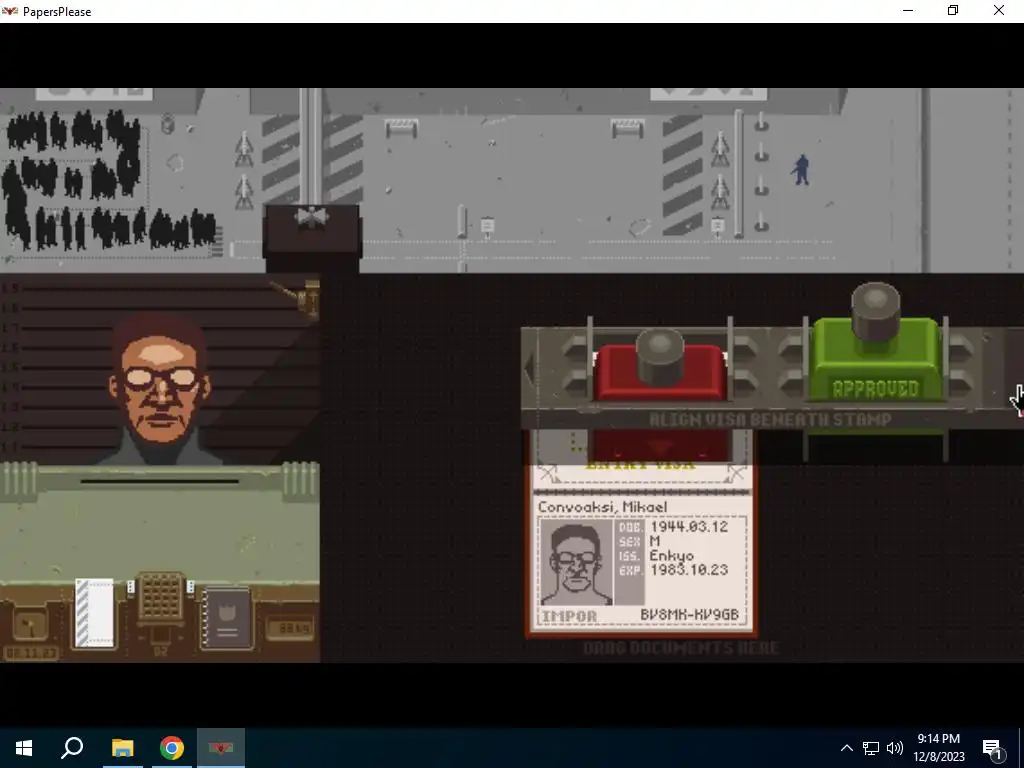Show hidden system tray icons

click(x=846, y=748)
